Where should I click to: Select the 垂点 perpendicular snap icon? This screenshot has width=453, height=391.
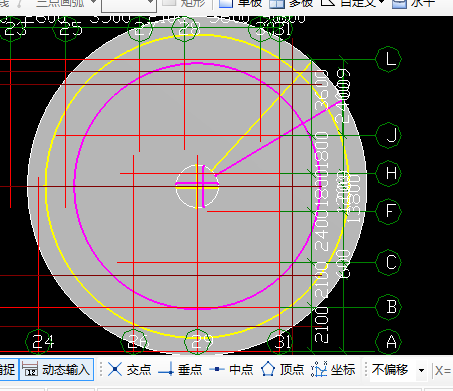tap(166, 370)
